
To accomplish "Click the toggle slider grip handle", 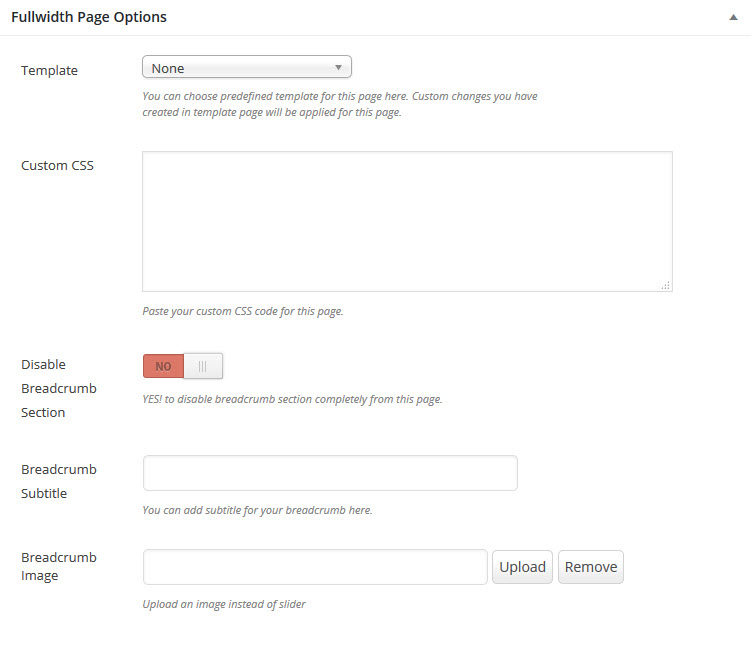I will (203, 366).
